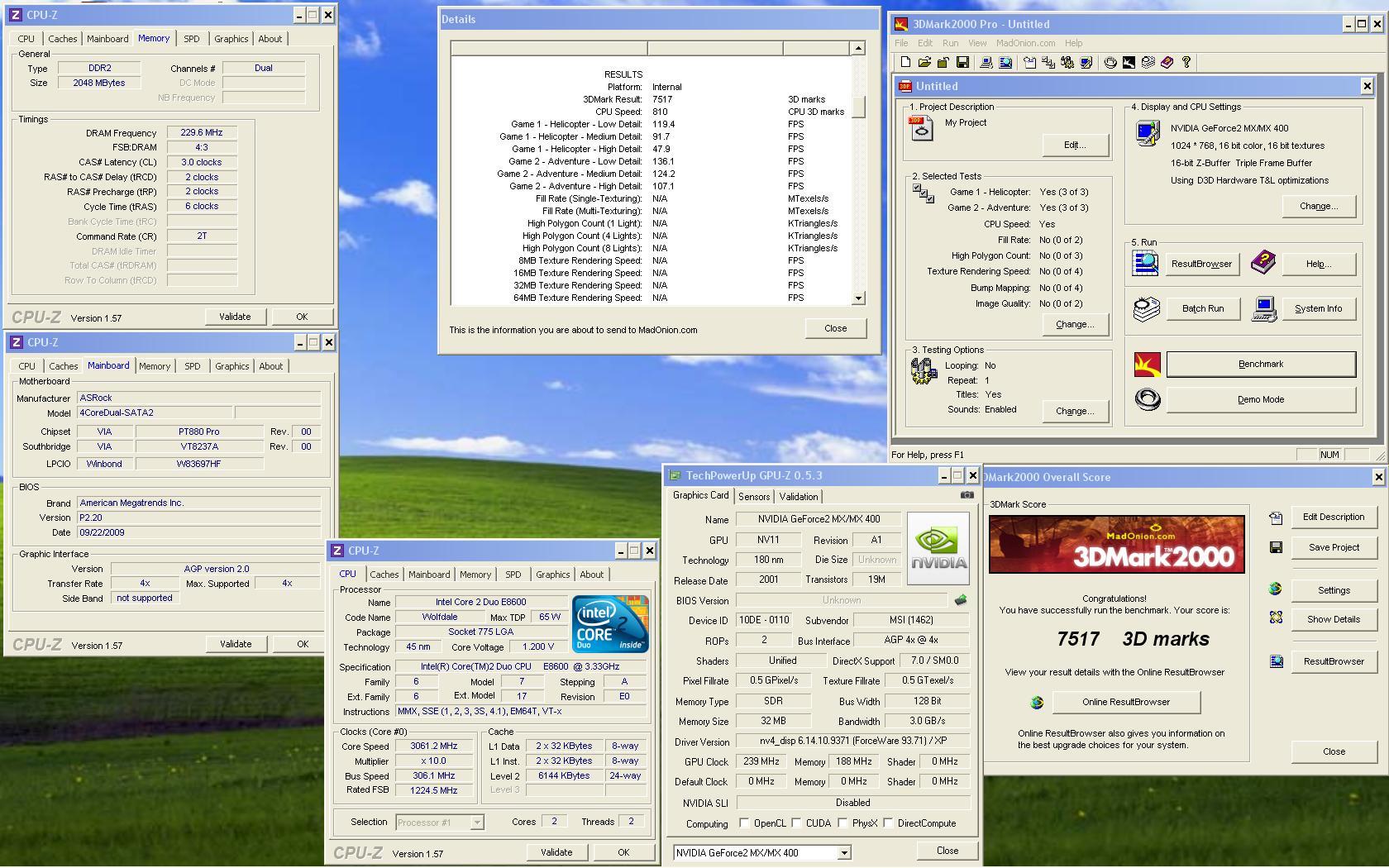Click the 3DMark Result value 7517 in Details
Screen dimensions: 1389x868
pyautogui.click(x=662, y=99)
